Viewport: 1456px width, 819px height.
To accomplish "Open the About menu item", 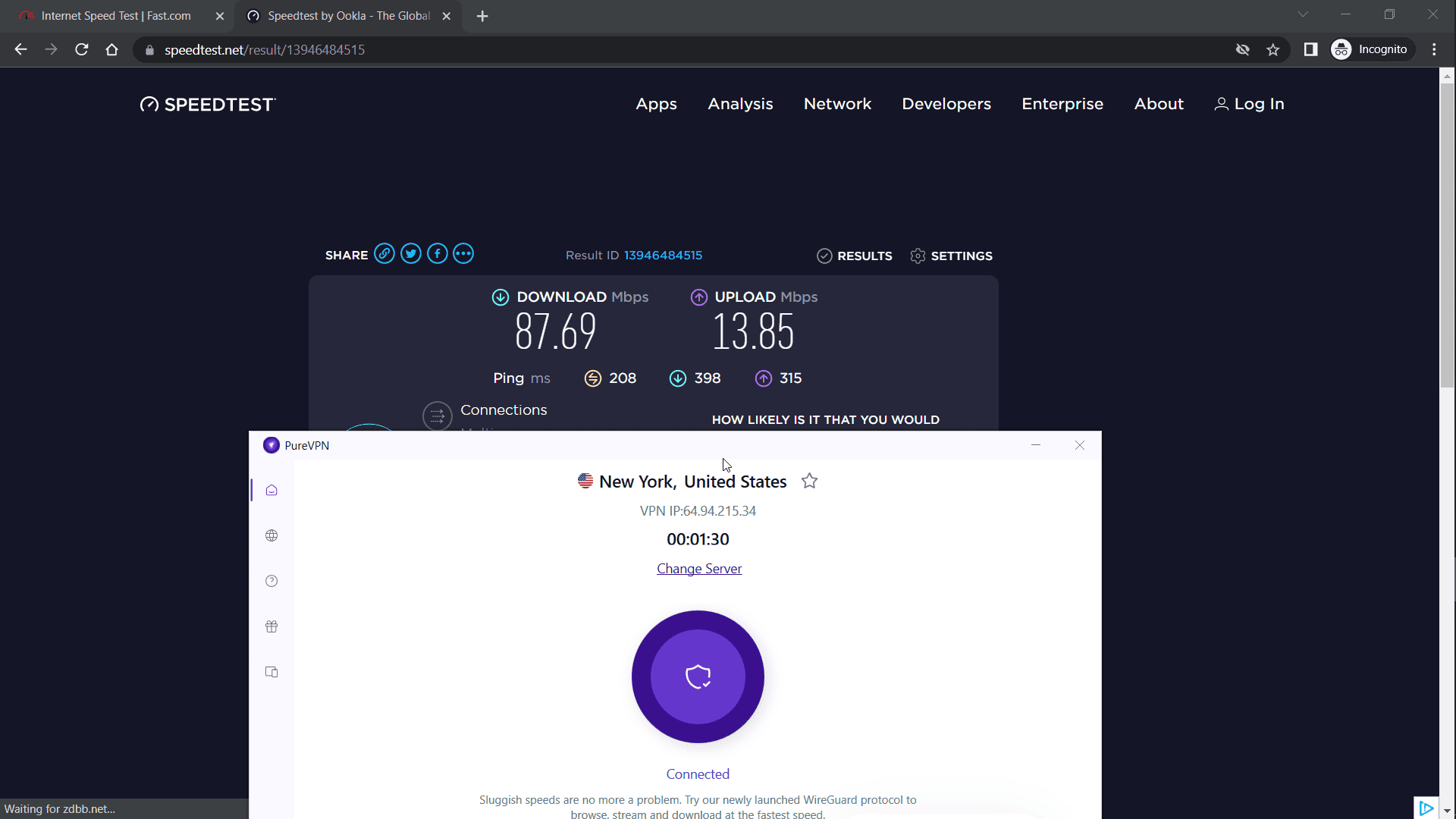I will (1159, 104).
